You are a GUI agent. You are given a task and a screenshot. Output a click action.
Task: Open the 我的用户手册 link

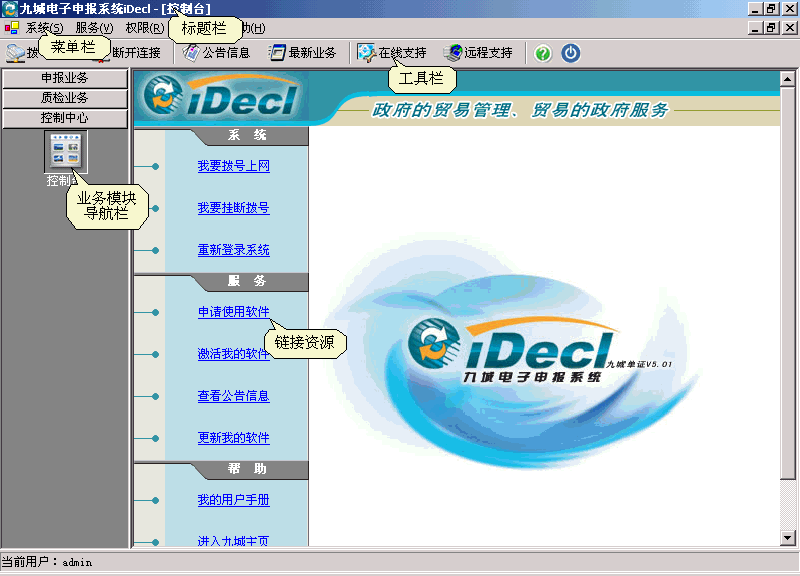pos(233,500)
